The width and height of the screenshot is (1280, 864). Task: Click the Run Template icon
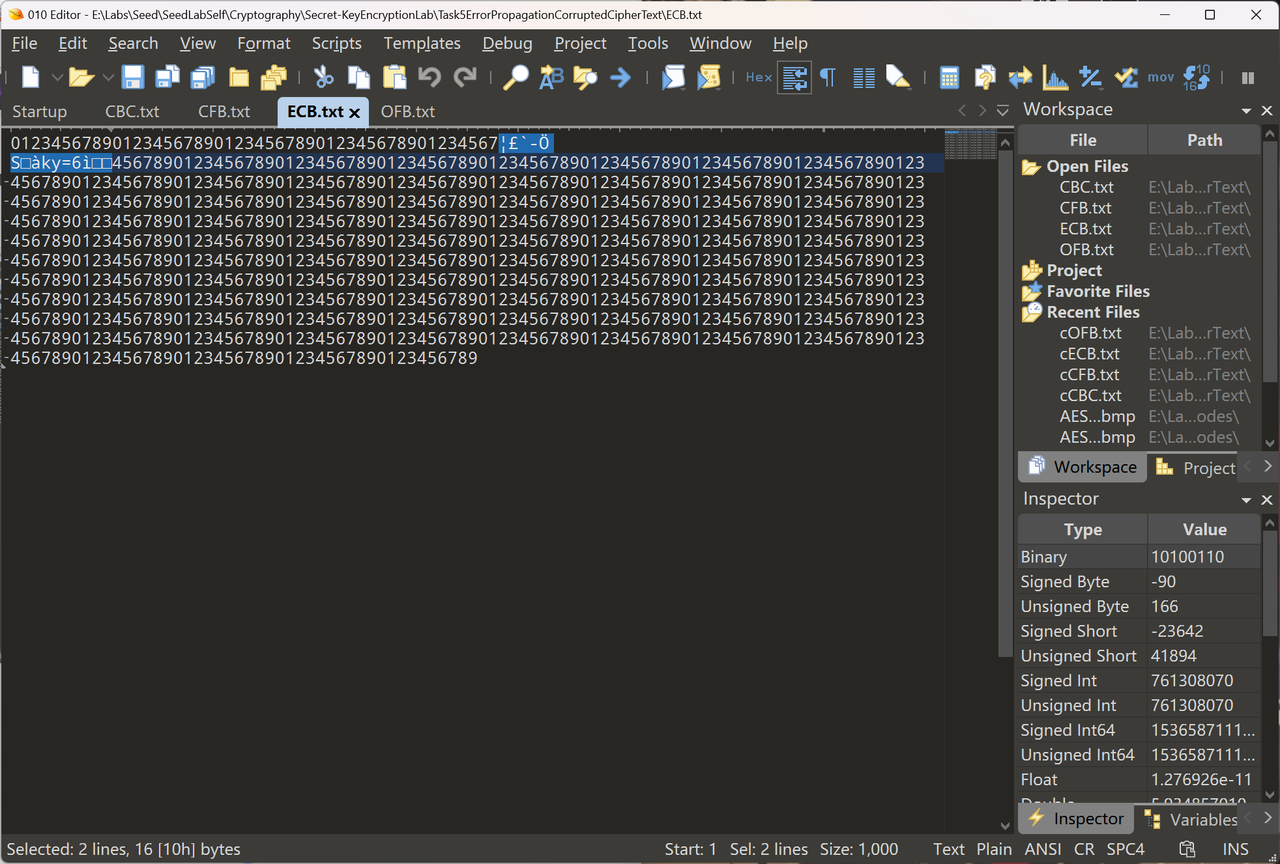pos(709,77)
